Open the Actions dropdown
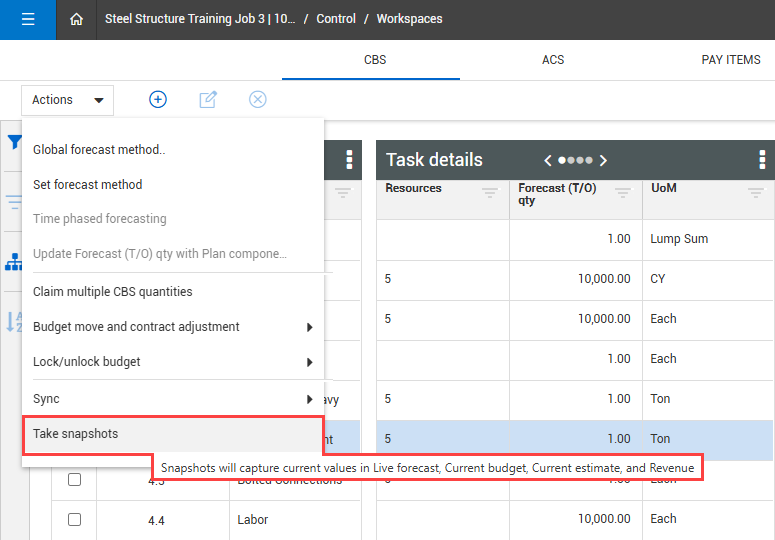Viewport: 775px width, 540px height. coord(67,100)
